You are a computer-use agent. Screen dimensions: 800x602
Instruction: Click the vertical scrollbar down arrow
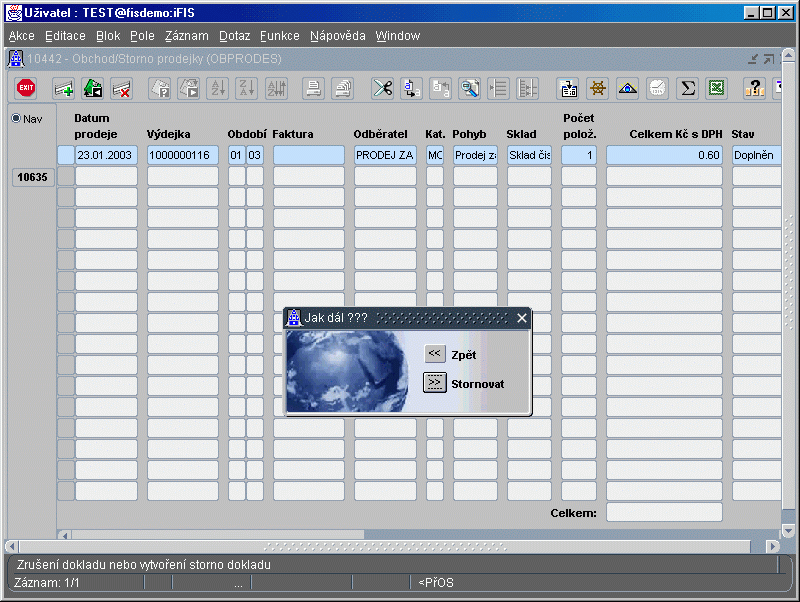click(x=788, y=531)
